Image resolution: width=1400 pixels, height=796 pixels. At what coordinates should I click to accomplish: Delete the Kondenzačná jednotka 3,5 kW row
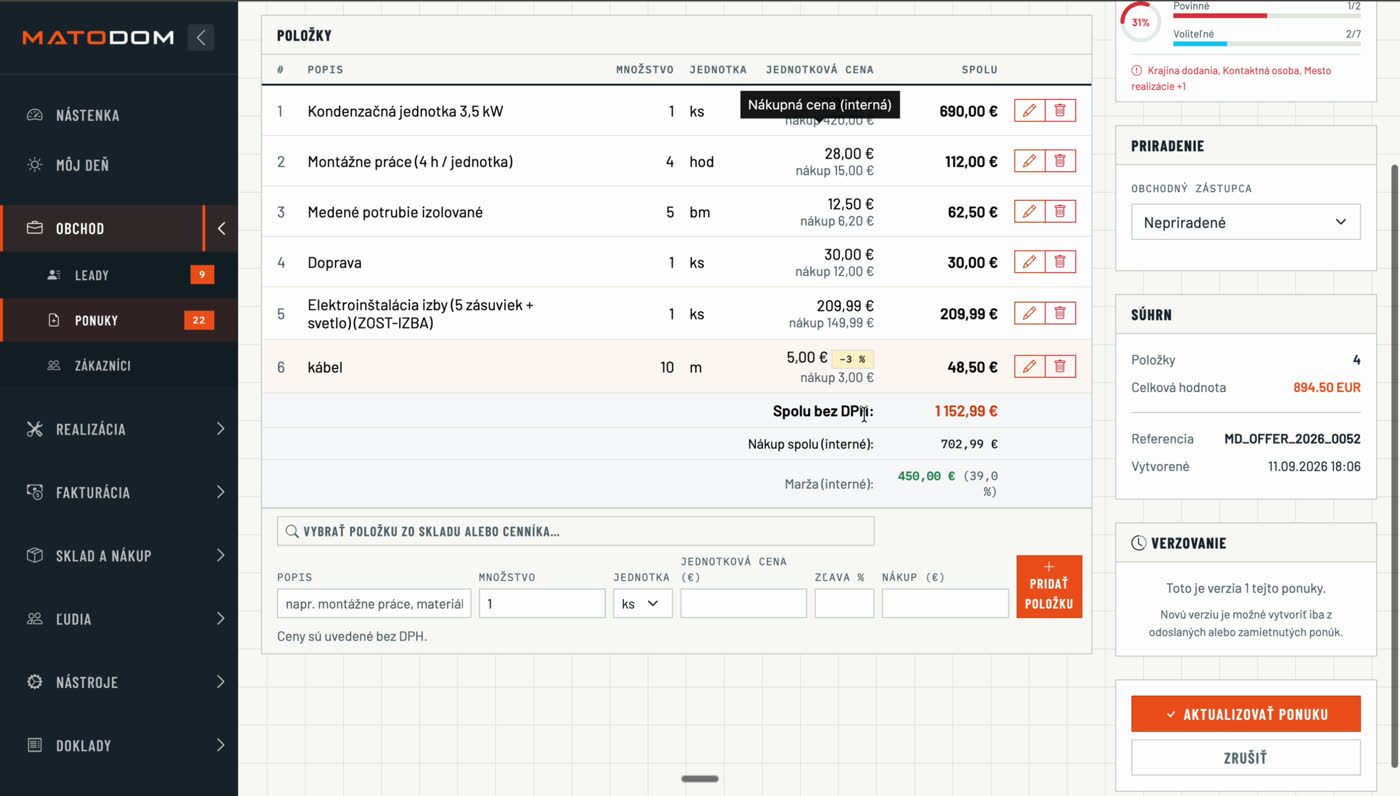coord(1060,111)
